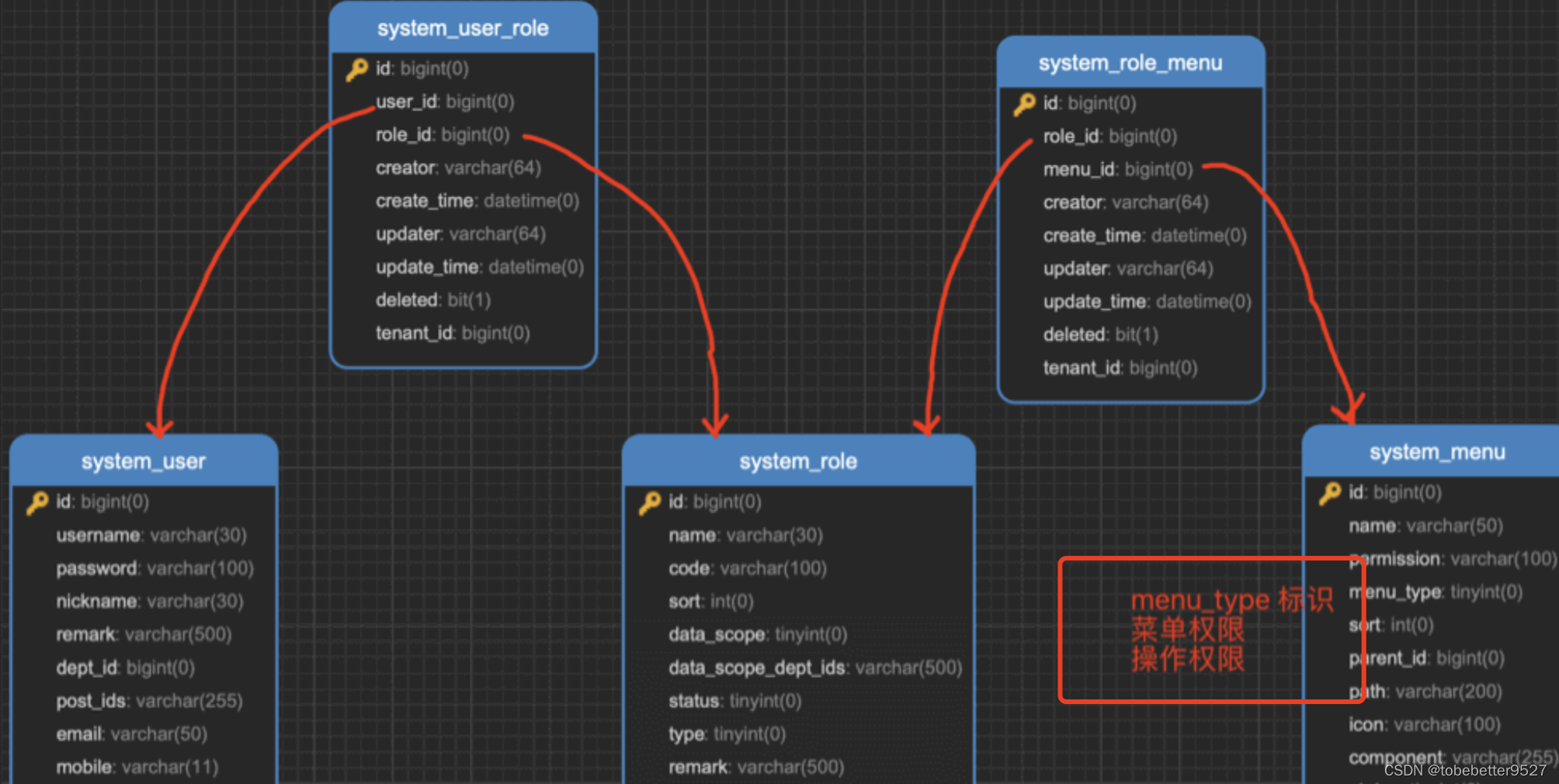Image resolution: width=1559 pixels, height=784 pixels.
Task: Click the primary key icon in system_user_role
Action: coord(356,70)
